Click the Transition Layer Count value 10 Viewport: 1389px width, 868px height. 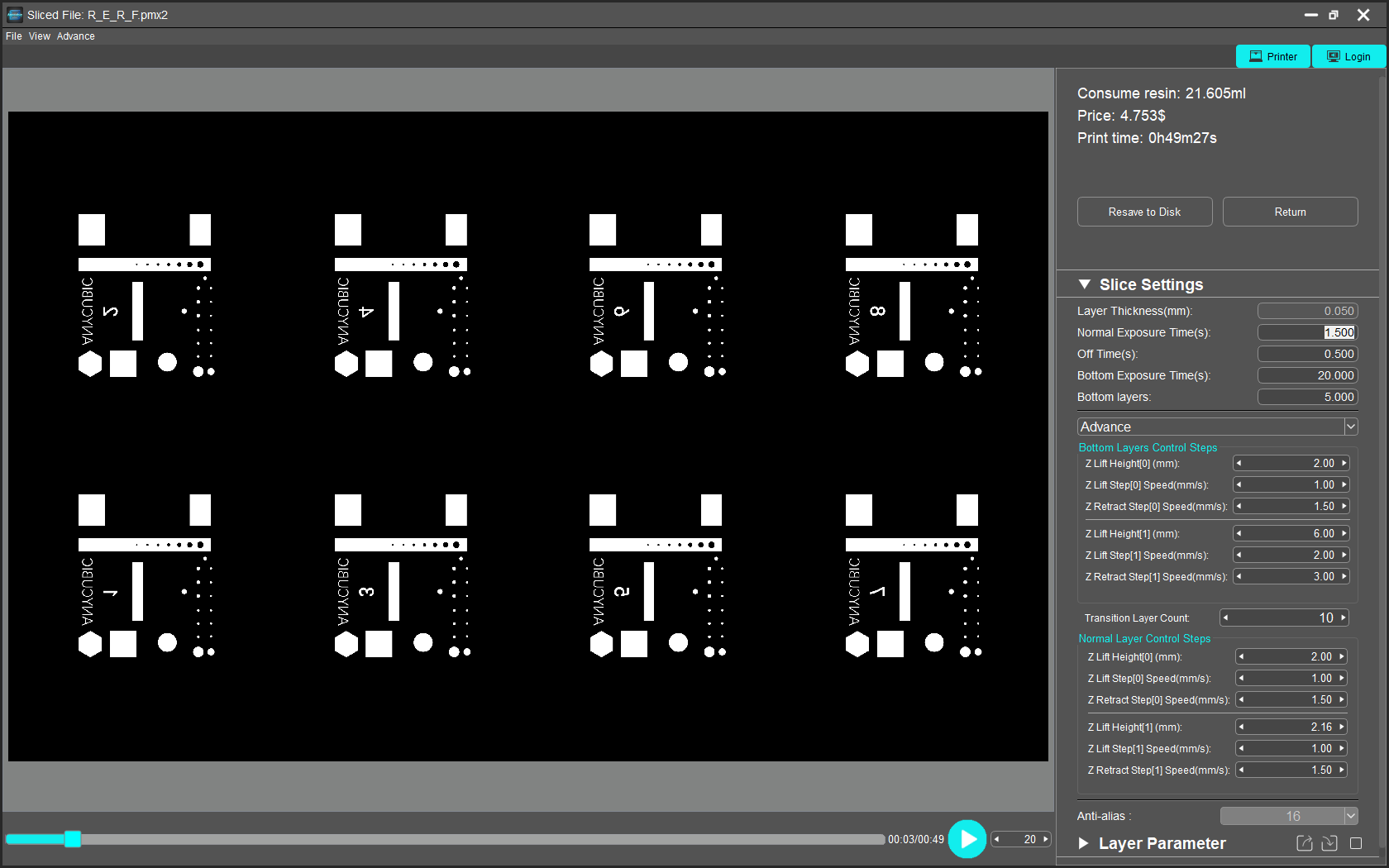point(1326,618)
